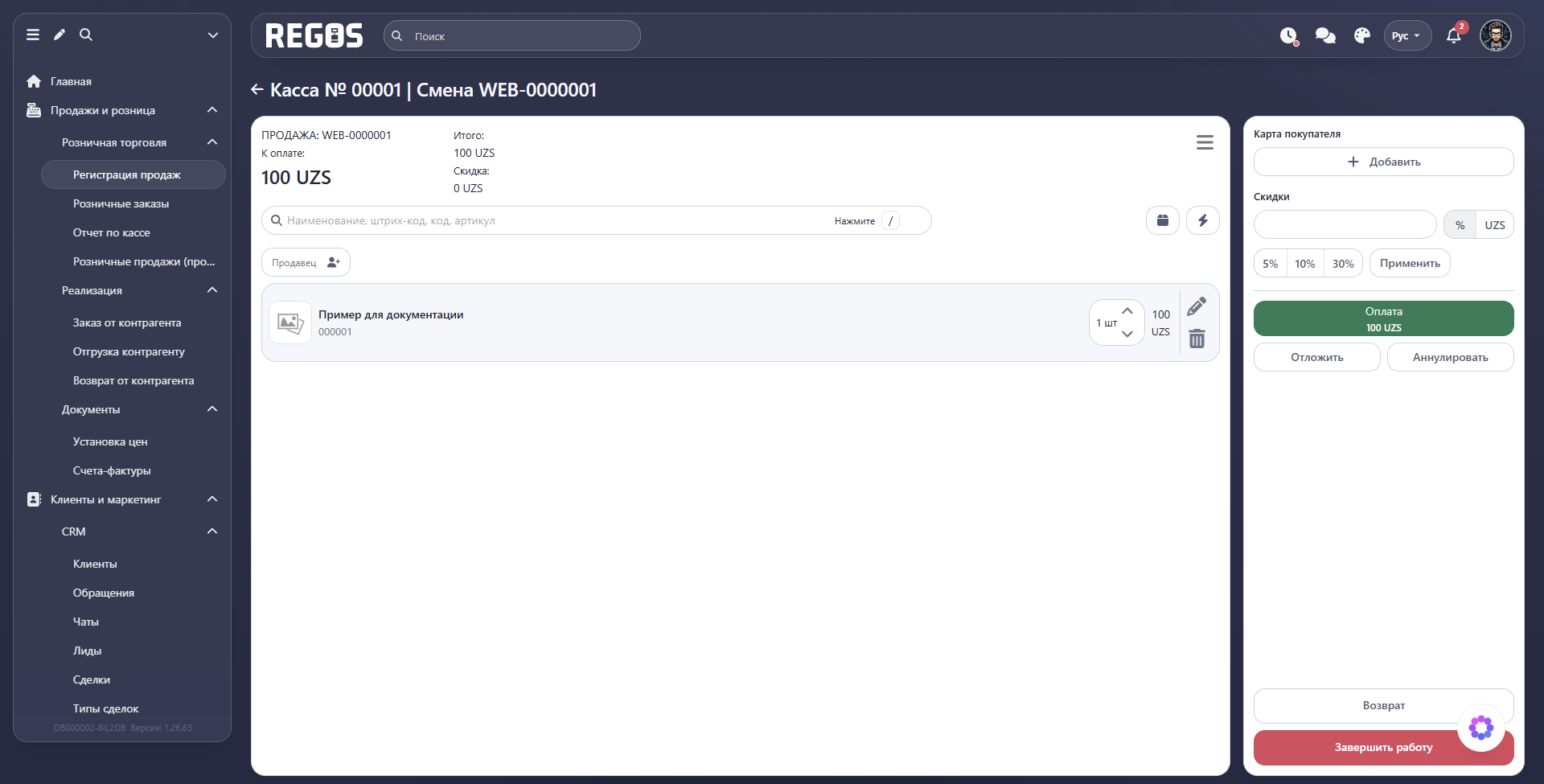
Task: Open the purple flower assistant widget
Action: coord(1481,728)
